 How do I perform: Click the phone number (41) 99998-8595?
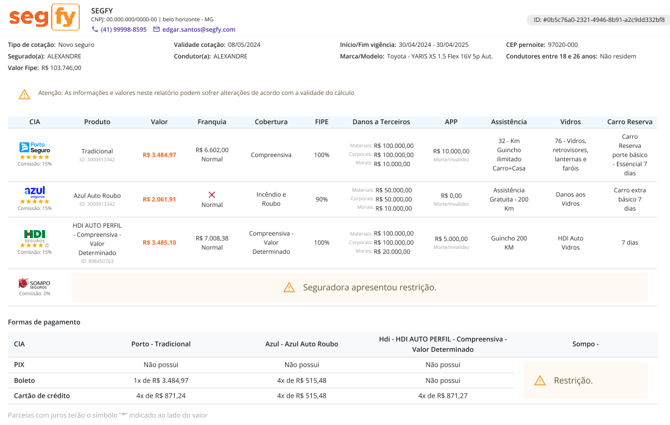coord(123,29)
